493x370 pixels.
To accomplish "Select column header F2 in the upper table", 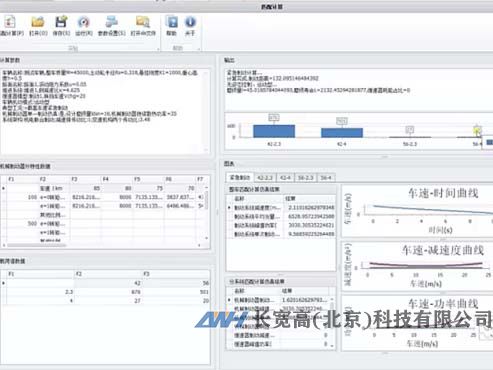I will point(53,179).
